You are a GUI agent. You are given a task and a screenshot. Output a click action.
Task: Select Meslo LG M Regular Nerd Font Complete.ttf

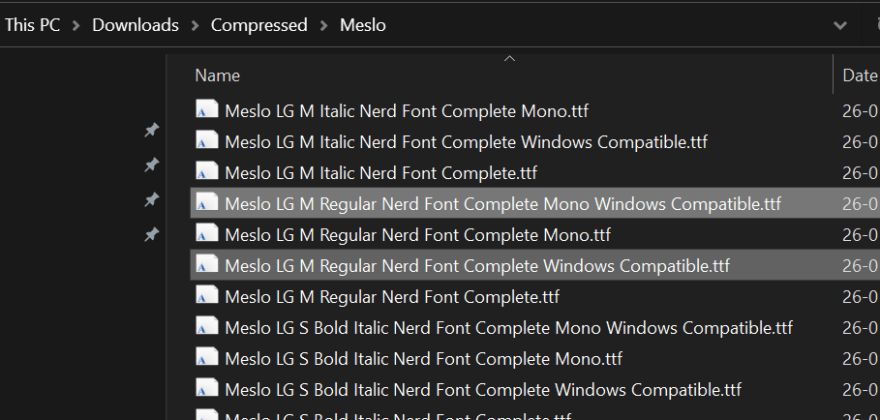(x=392, y=296)
